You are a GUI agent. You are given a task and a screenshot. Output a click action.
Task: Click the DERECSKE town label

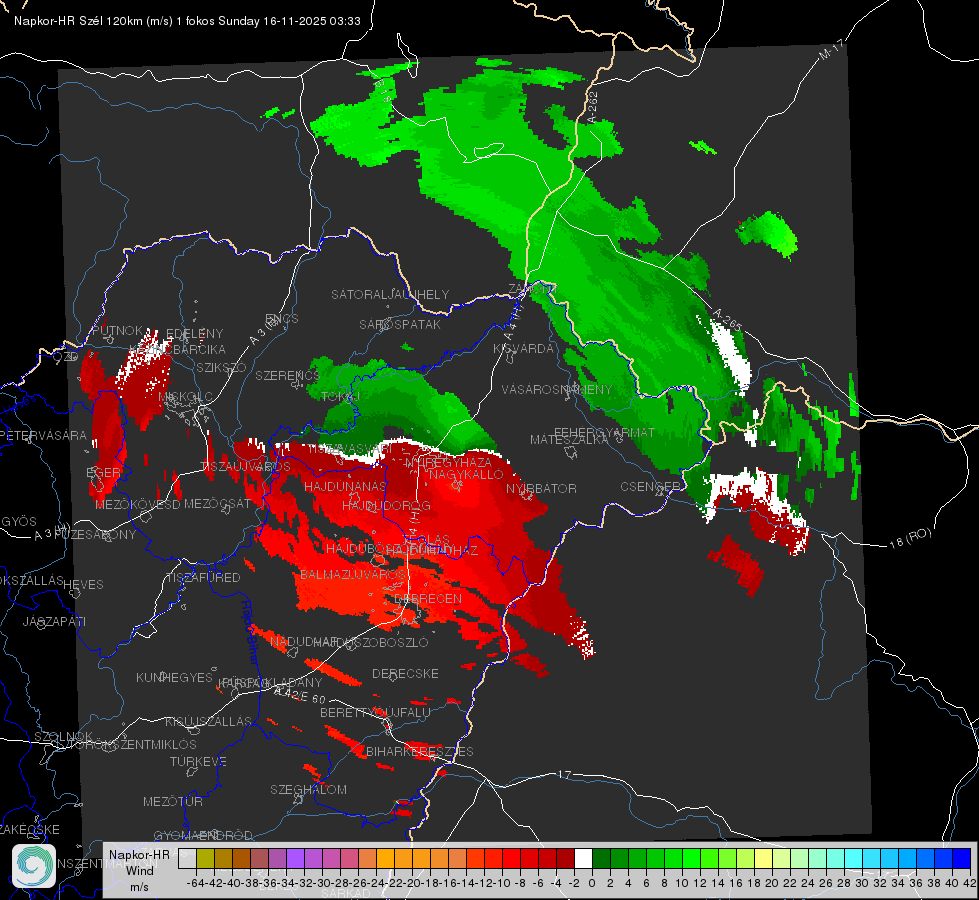coord(405,674)
